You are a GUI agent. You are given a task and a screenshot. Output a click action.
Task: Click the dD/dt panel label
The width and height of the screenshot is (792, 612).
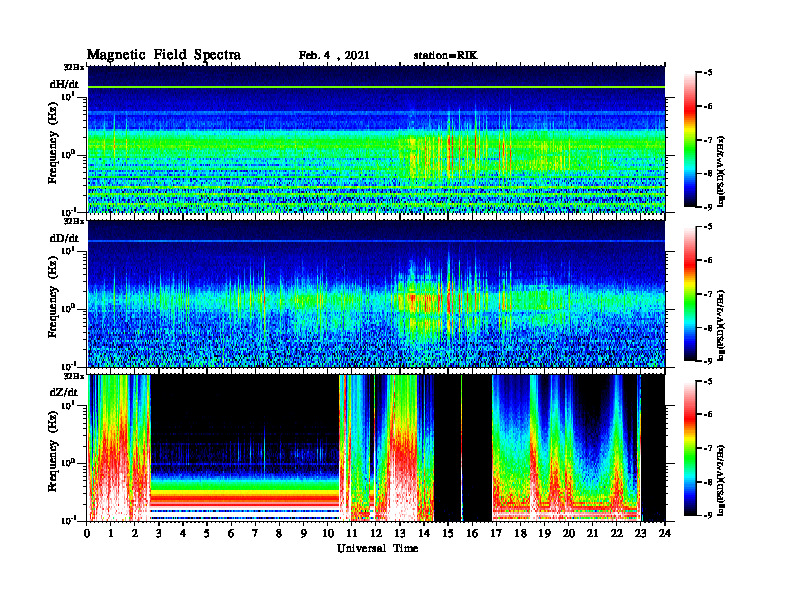pyautogui.click(x=64, y=238)
